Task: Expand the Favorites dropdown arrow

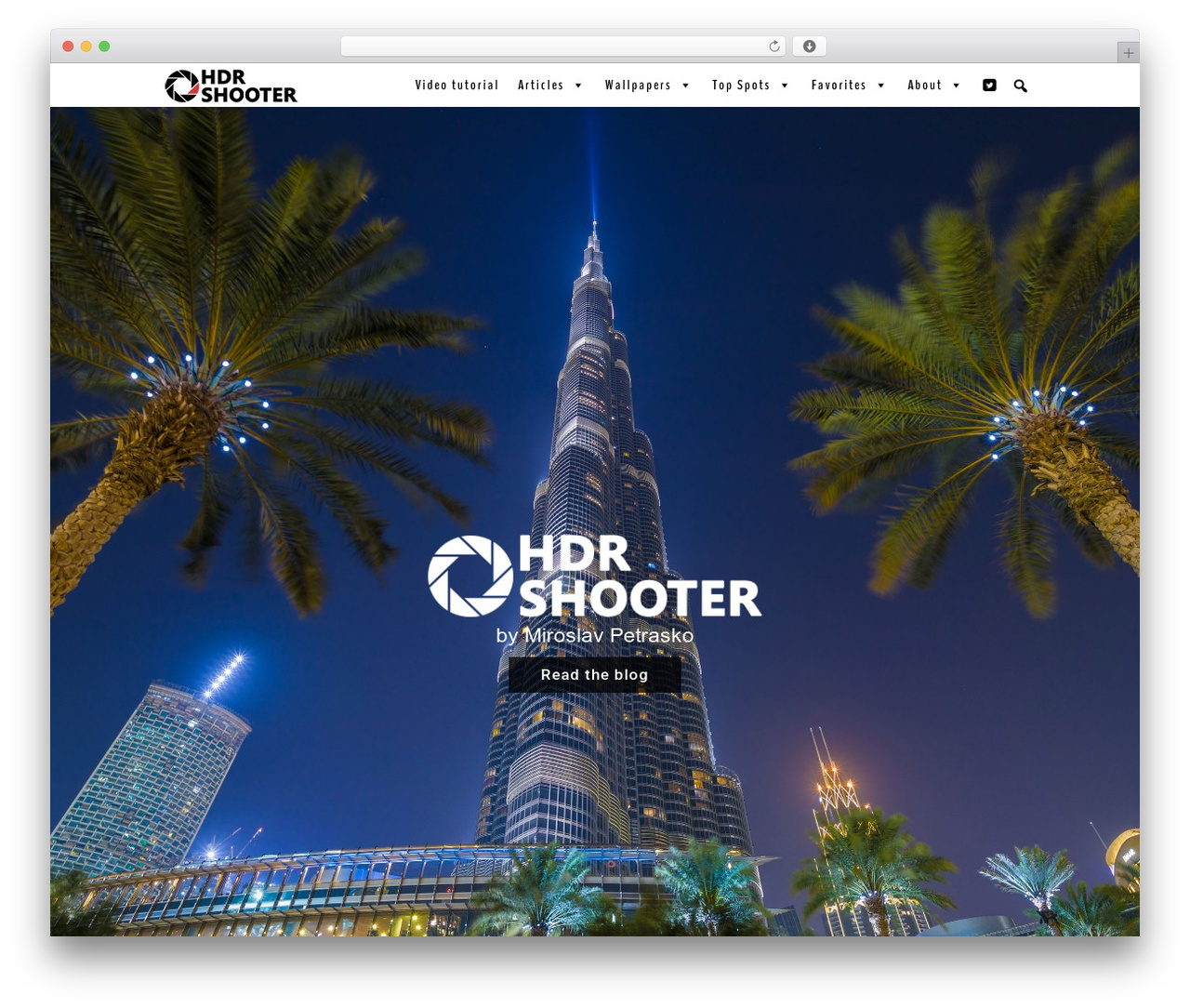Action: (x=881, y=86)
